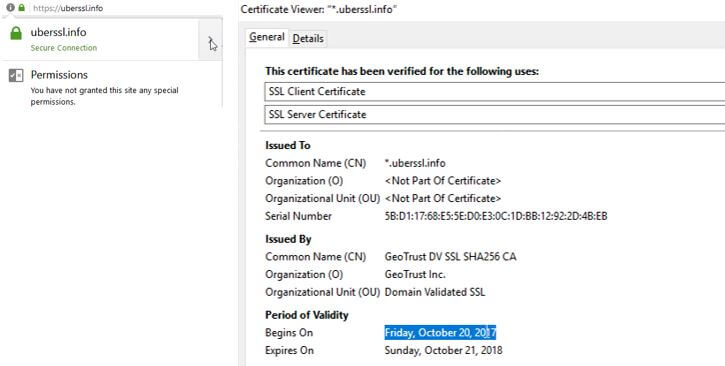Viewport: 725px width, 366px height.
Task: Click the site information icon in address bar
Action: (x=10, y=7)
